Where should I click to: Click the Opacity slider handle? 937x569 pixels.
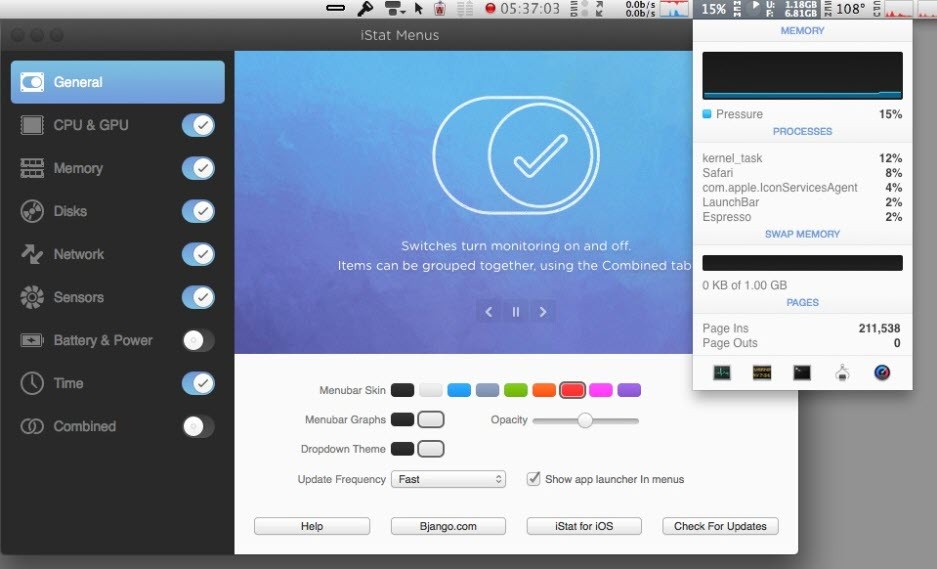[x=585, y=420]
